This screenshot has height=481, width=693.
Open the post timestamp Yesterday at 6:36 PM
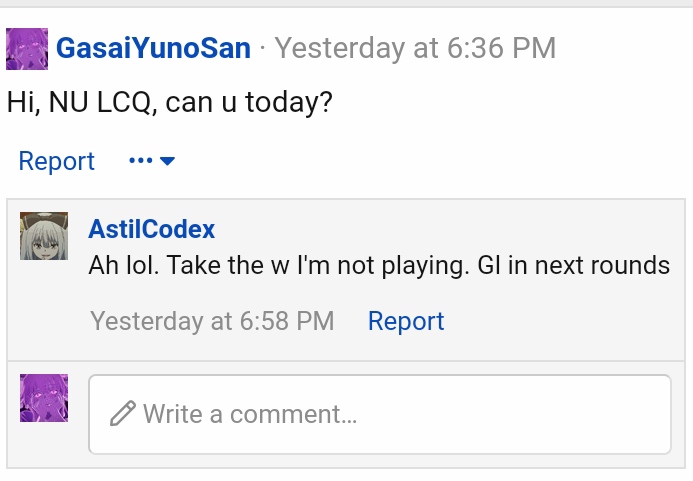pos(415,48)
